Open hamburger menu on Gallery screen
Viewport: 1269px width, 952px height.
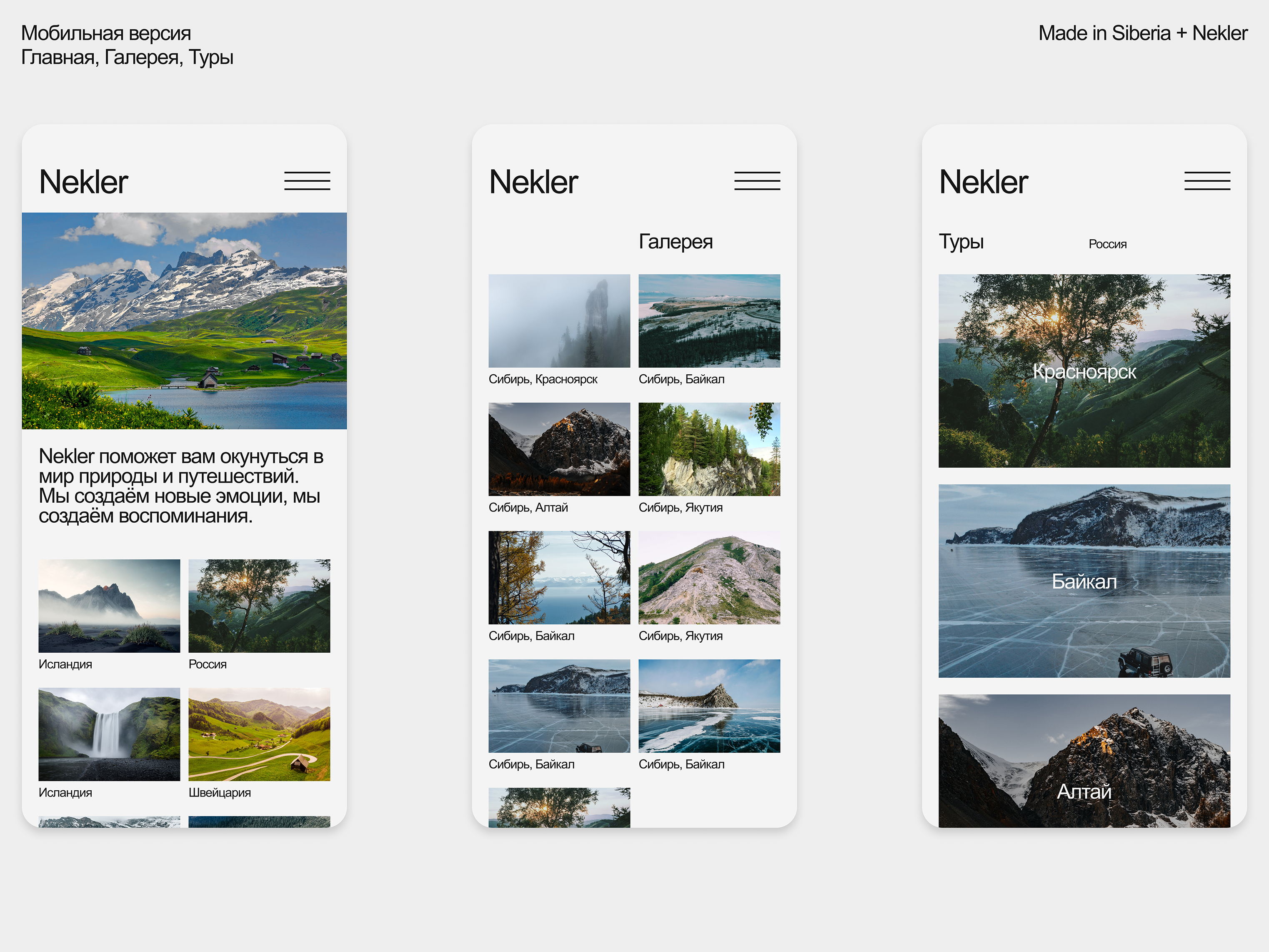coord(757,181)
